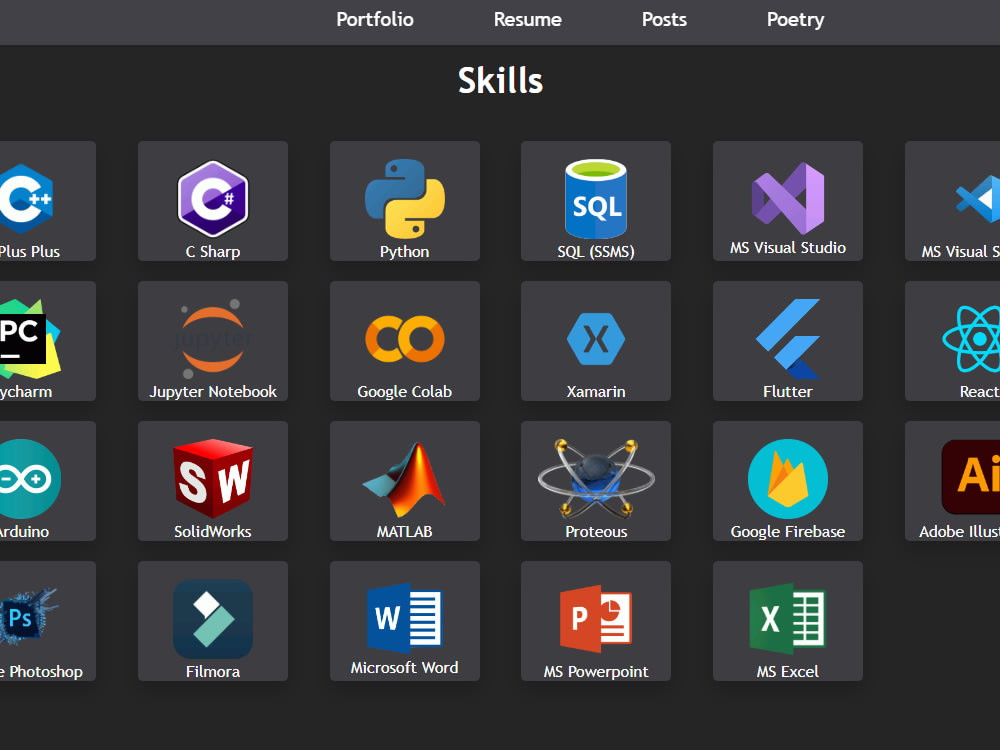Click the "Filmora" label text
Viewport: 1000px width, 750px height.
pos(213,672)
